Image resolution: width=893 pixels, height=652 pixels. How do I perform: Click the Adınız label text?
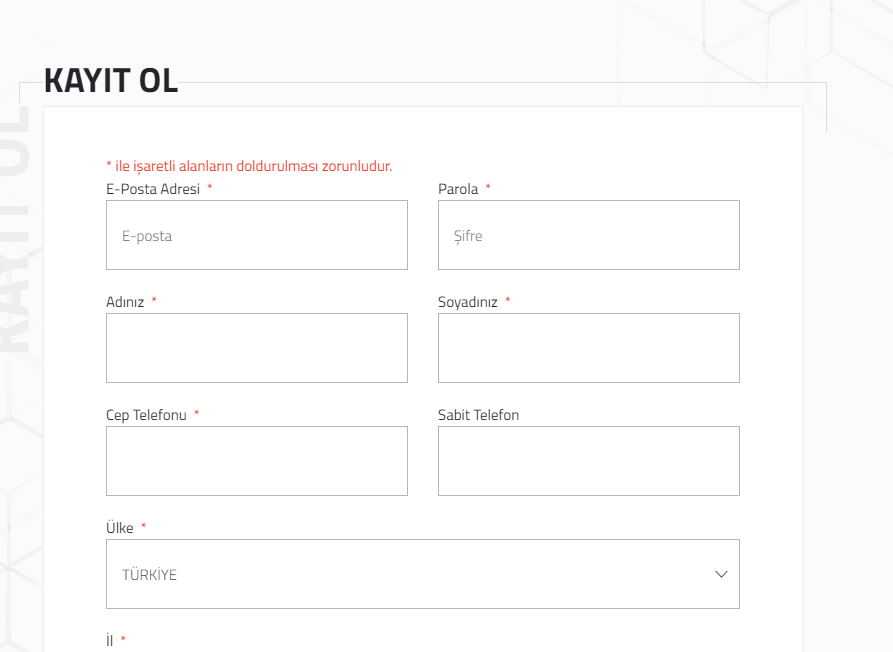(x=125, y=302)
